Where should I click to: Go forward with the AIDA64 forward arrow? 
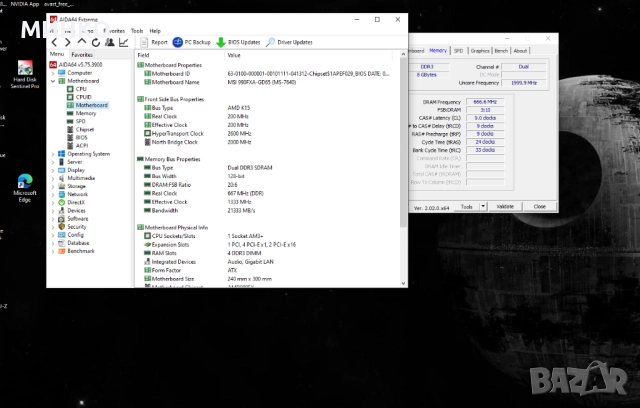68,42
